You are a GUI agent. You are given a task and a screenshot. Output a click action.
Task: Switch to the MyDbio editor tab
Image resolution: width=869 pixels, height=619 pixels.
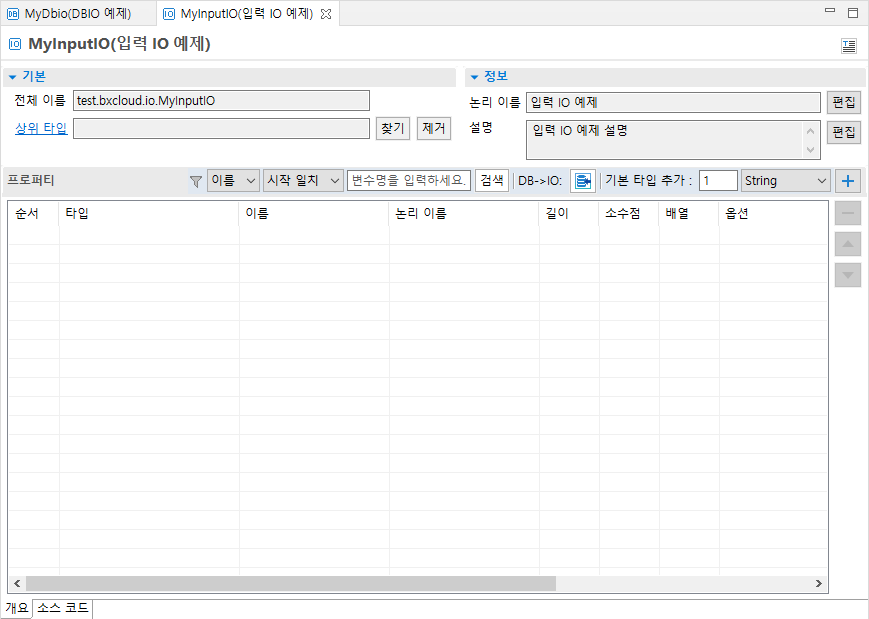click(70, 14)
